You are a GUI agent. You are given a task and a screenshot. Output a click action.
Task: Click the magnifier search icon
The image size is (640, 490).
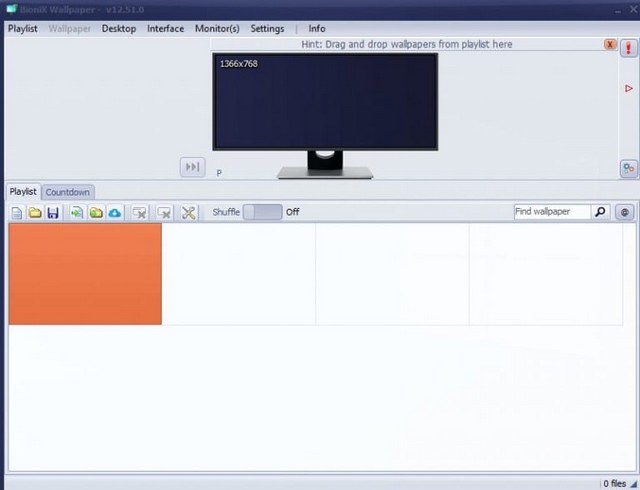click(600, 212)
